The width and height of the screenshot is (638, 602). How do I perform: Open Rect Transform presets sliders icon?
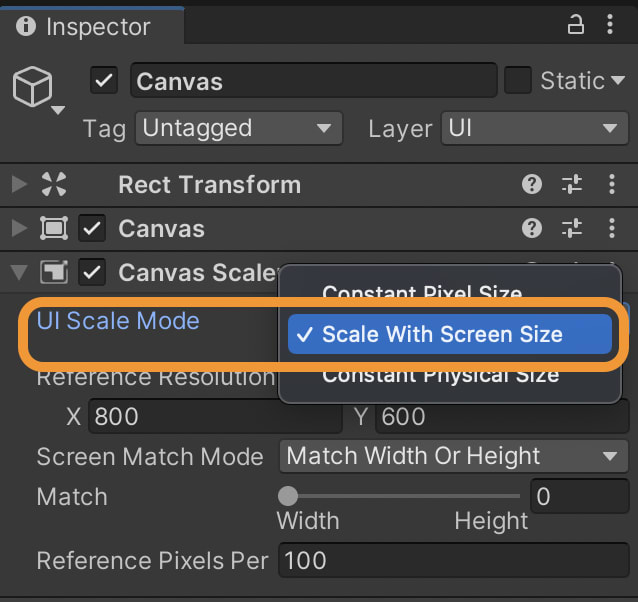pyautogui.click(x=572, y=185)
